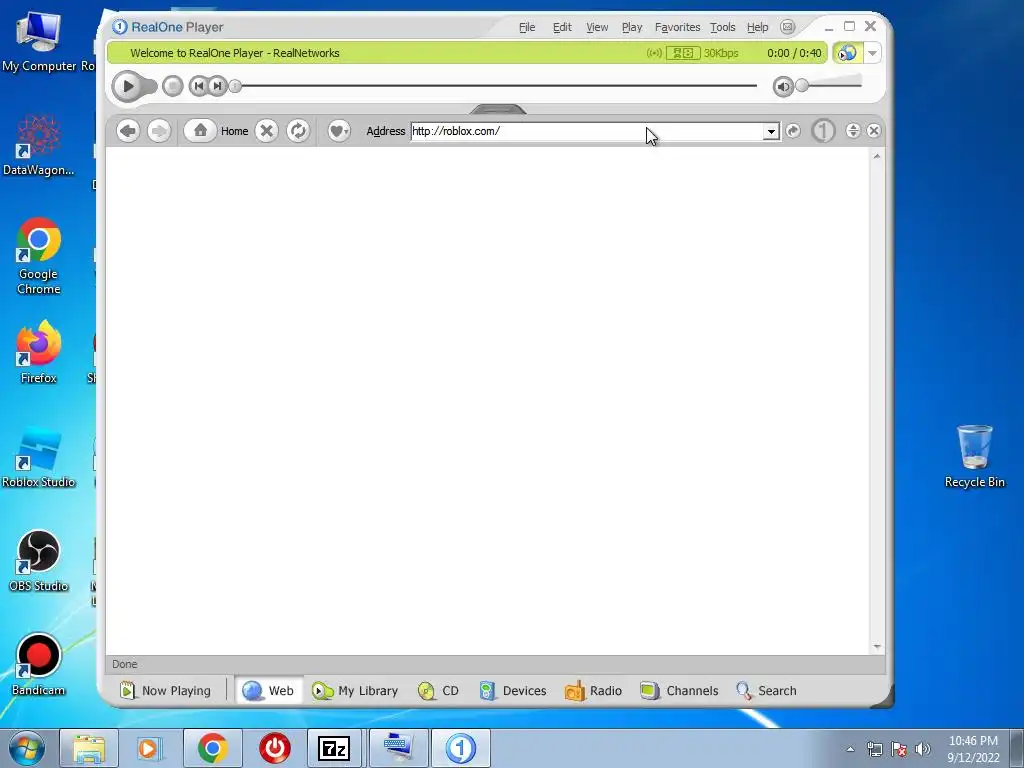Go back to the previous web page
The width and height of the screenshot is (1024, 768).
coord(128,131)
